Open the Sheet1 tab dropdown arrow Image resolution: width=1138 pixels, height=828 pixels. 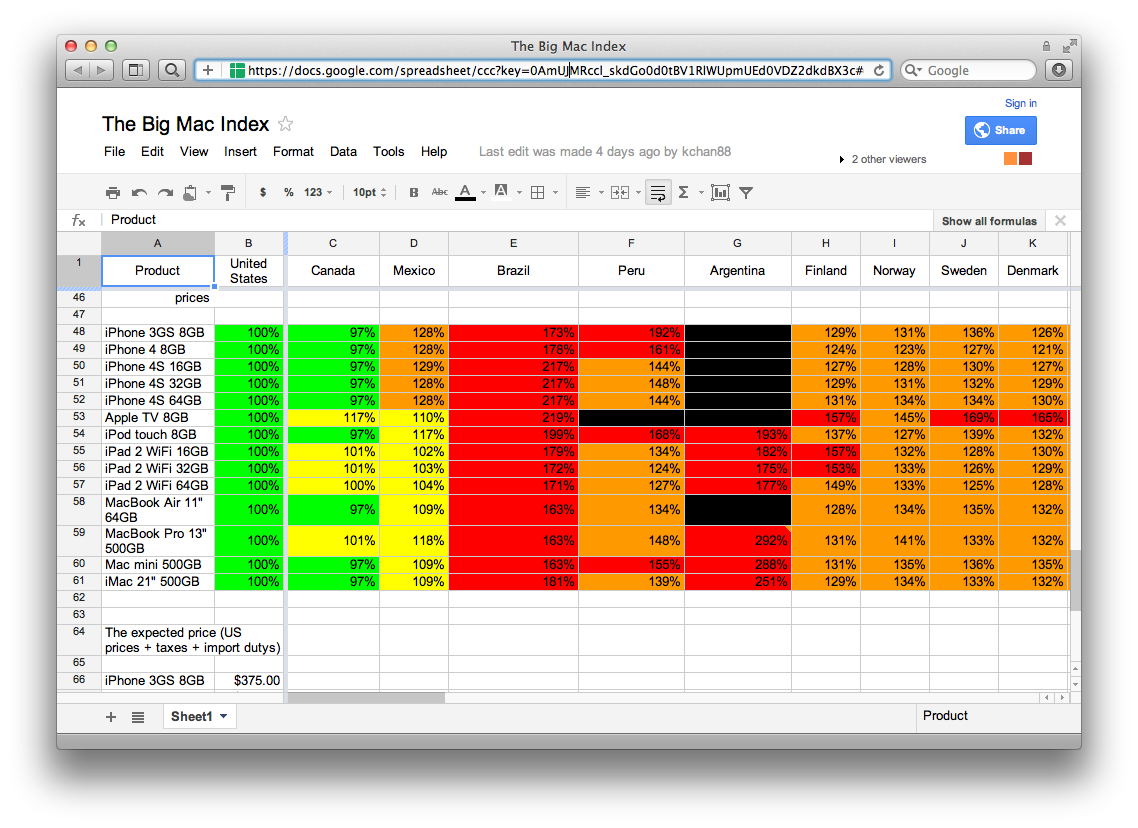click(x=223, y=717)
